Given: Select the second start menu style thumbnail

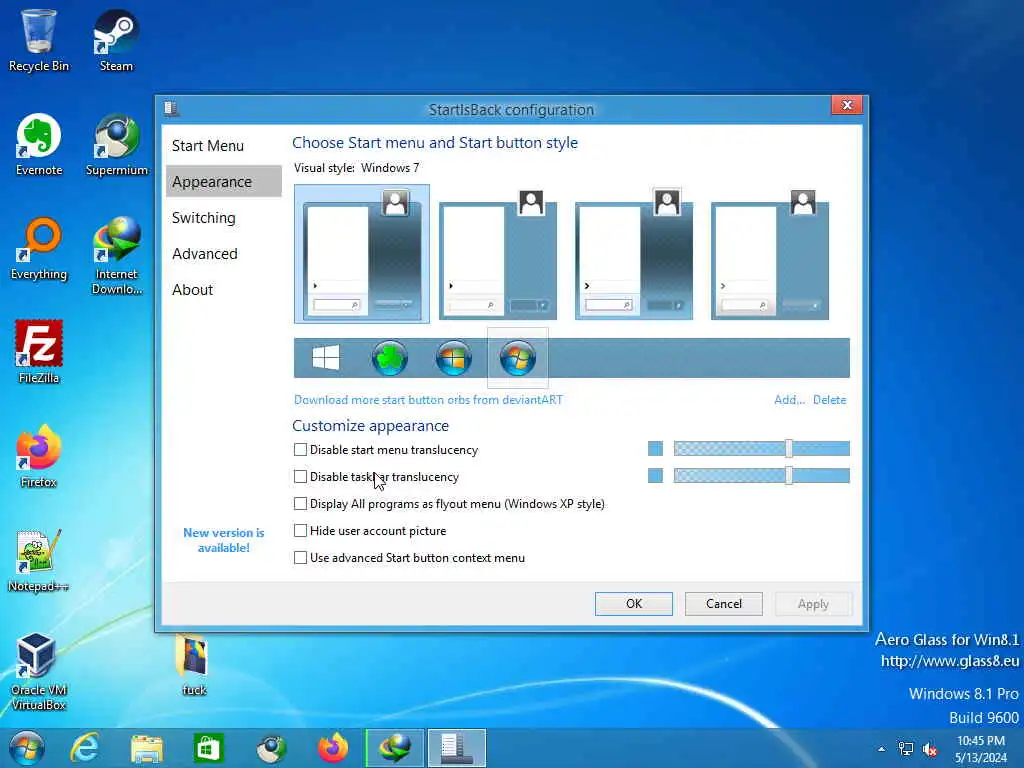Looking at the screenshot, I should 498,253.
